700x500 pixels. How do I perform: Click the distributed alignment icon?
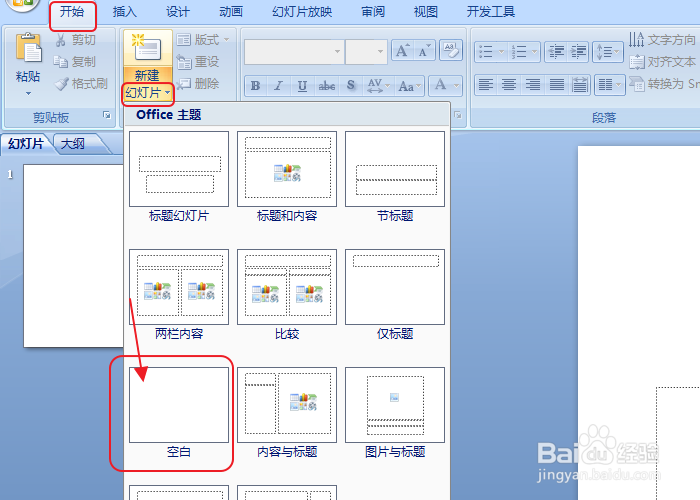tap(579, 84)
